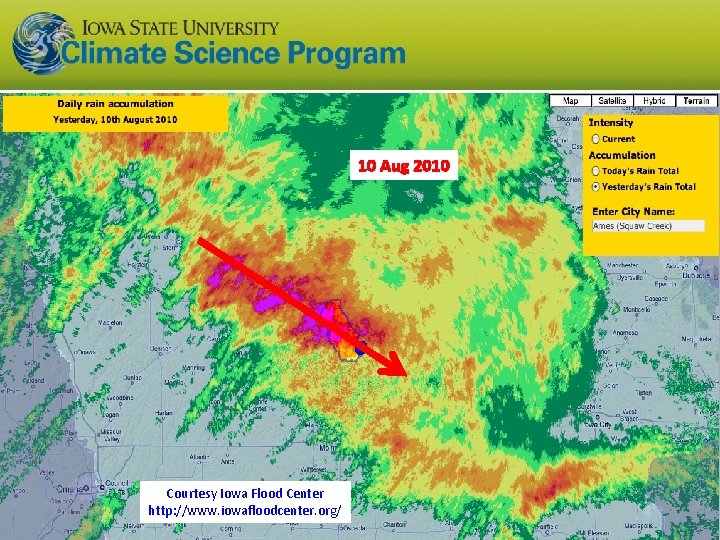This screenshot has height=540, width=720.
Task: Click the Accumulation heading in panel
Action: [622, 155]
